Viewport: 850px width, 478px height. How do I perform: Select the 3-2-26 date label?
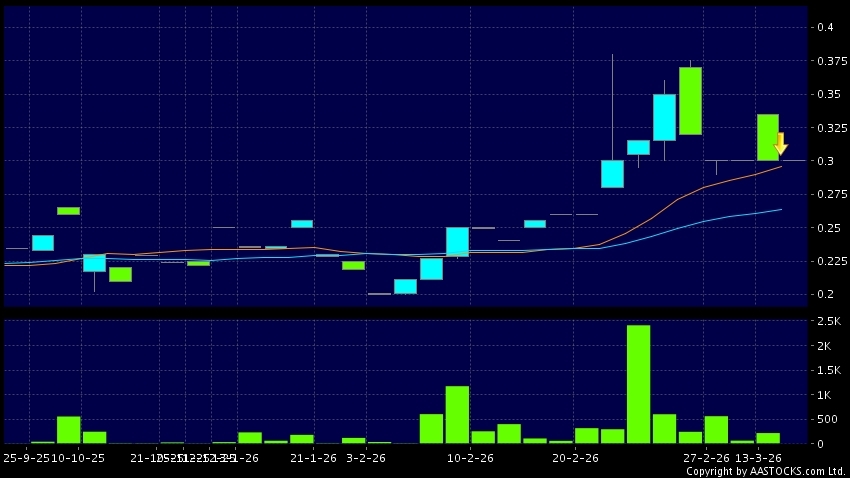(365, 458)
